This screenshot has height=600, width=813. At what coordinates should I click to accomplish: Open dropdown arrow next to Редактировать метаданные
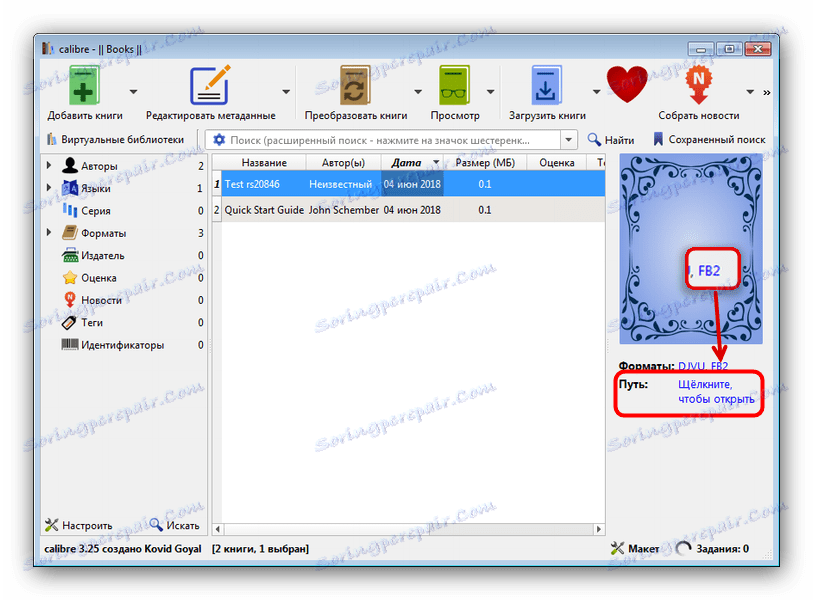(286, 92)
